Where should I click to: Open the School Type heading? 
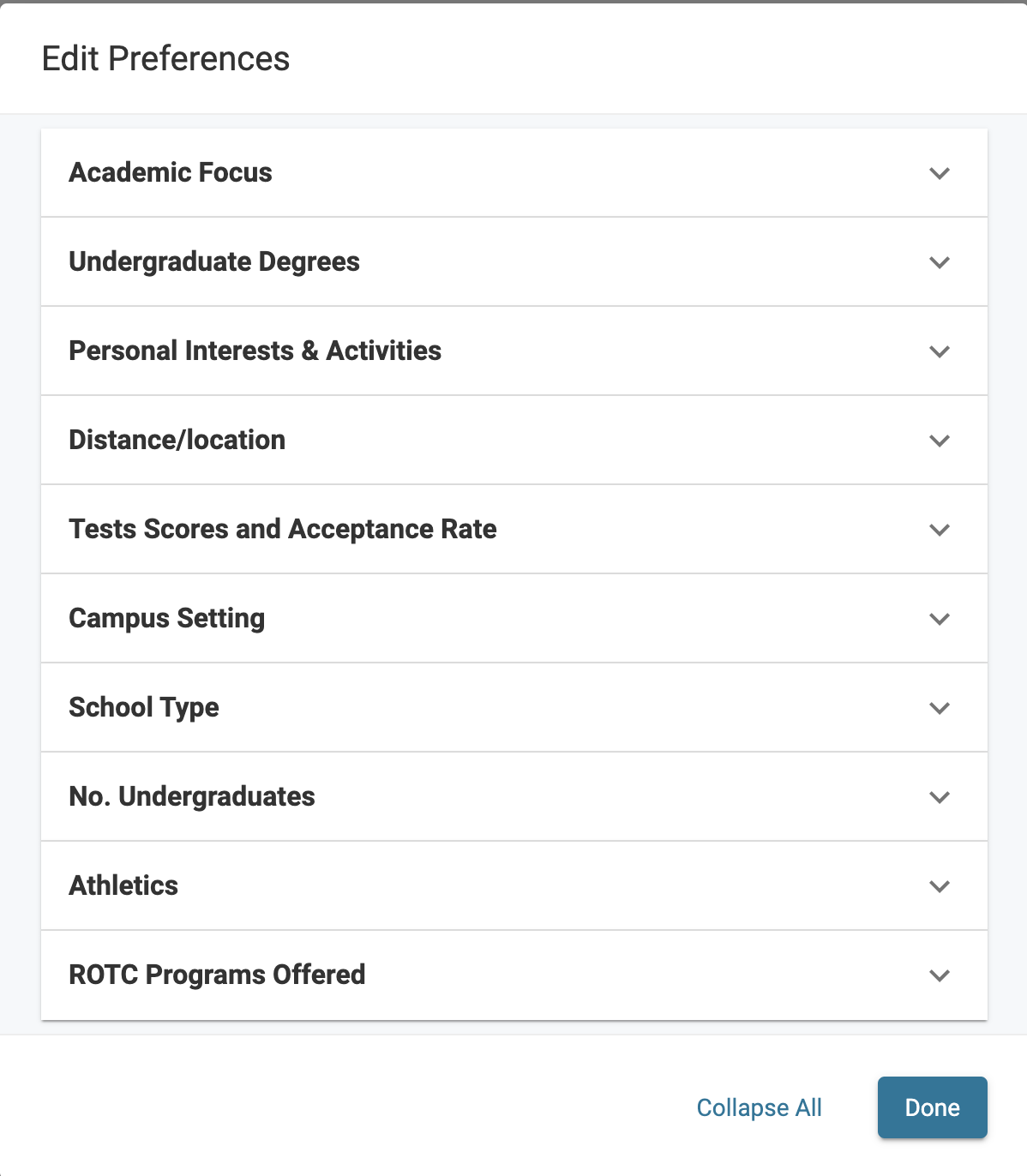coord(144,707)
